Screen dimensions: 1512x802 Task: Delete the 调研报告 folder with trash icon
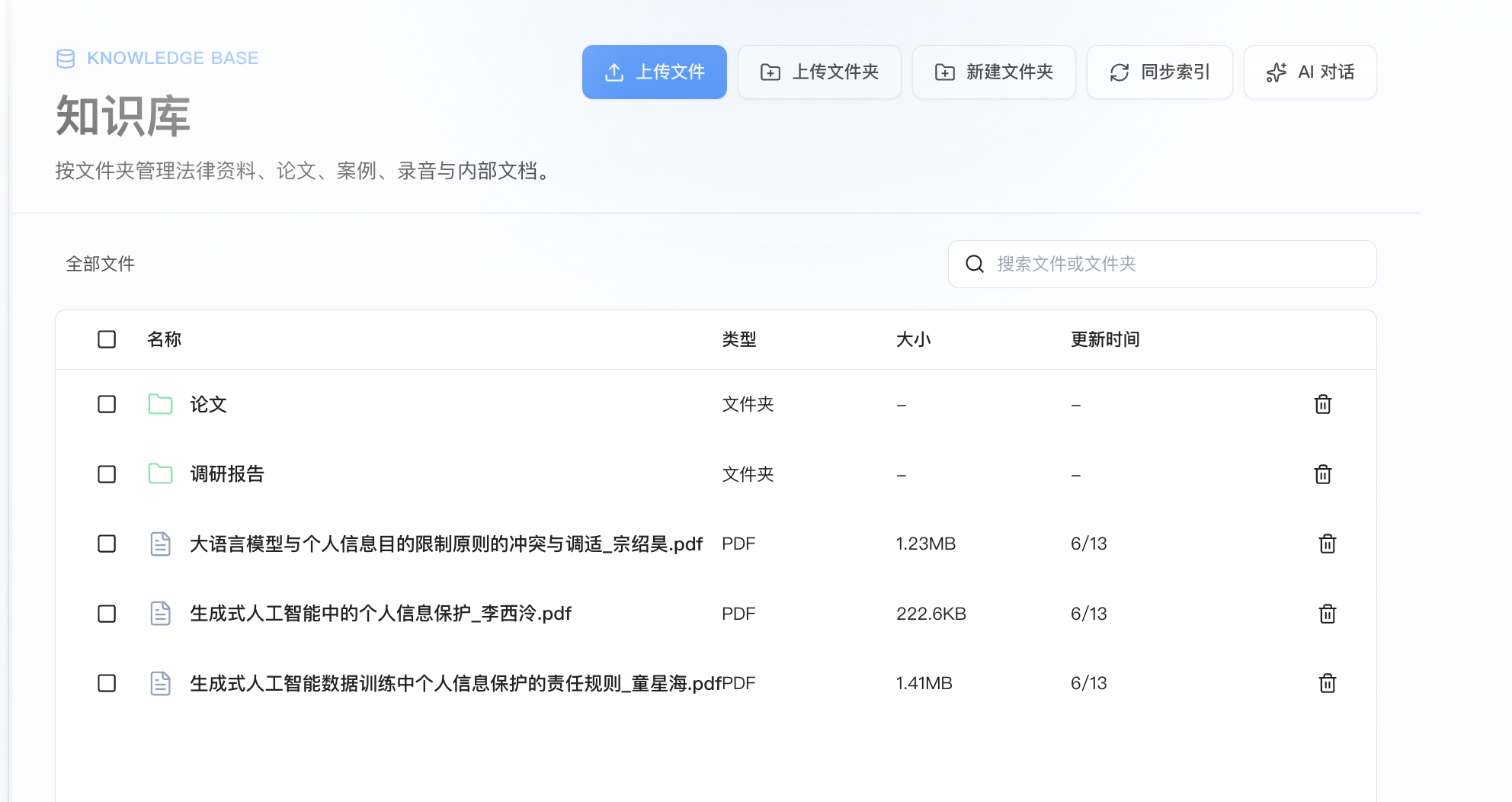coord(1323,474)
